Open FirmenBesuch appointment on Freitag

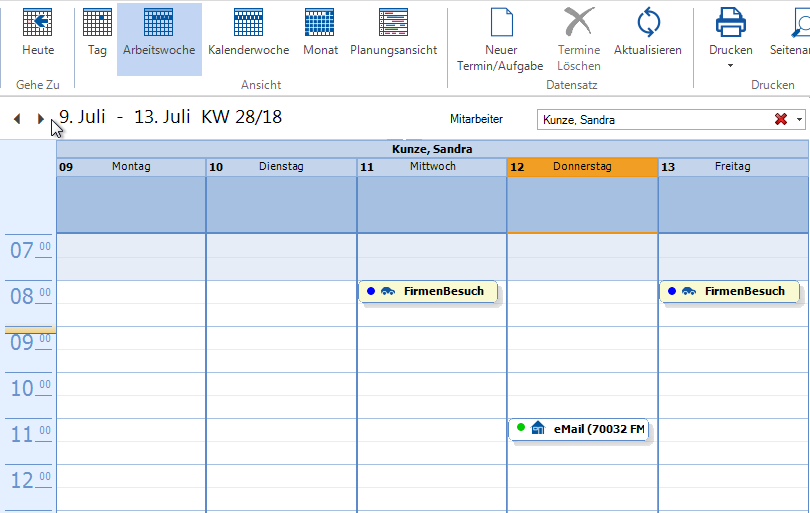[729, 291]
